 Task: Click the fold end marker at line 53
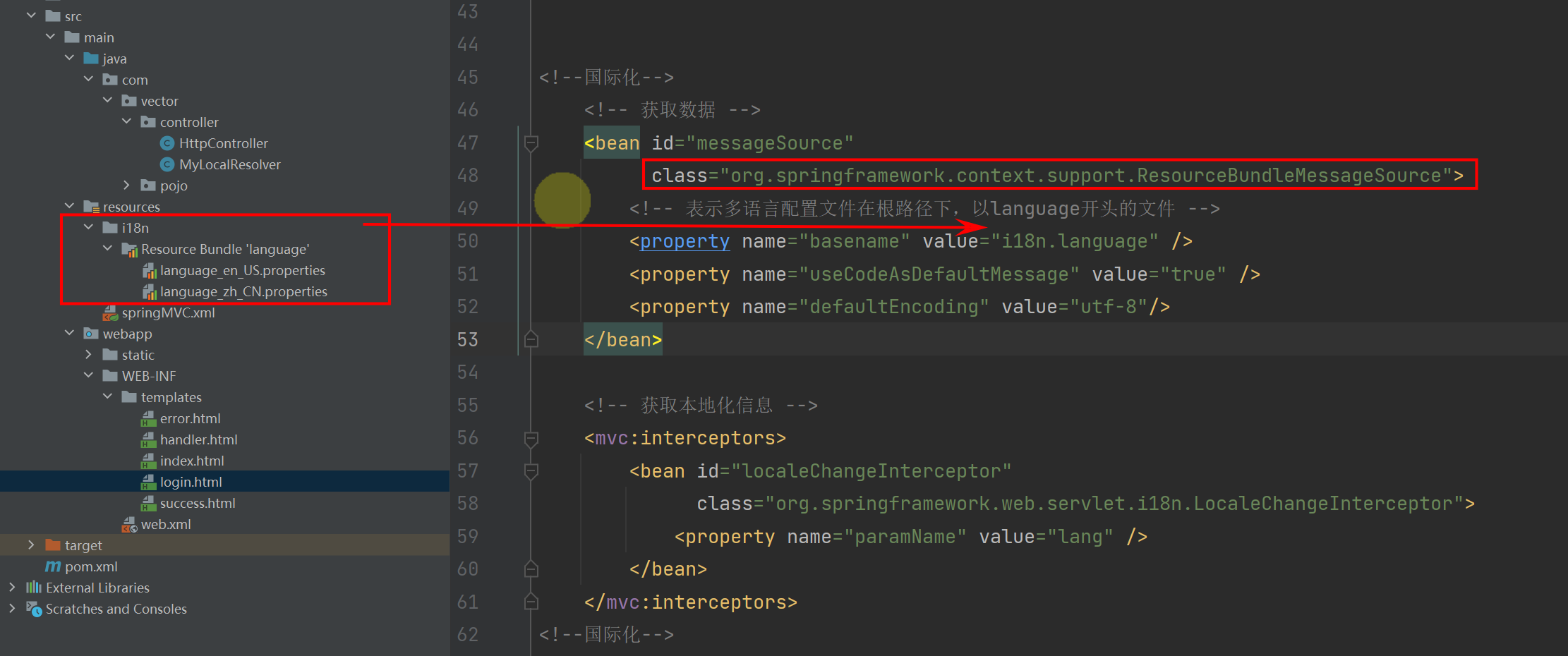[531, 339]
